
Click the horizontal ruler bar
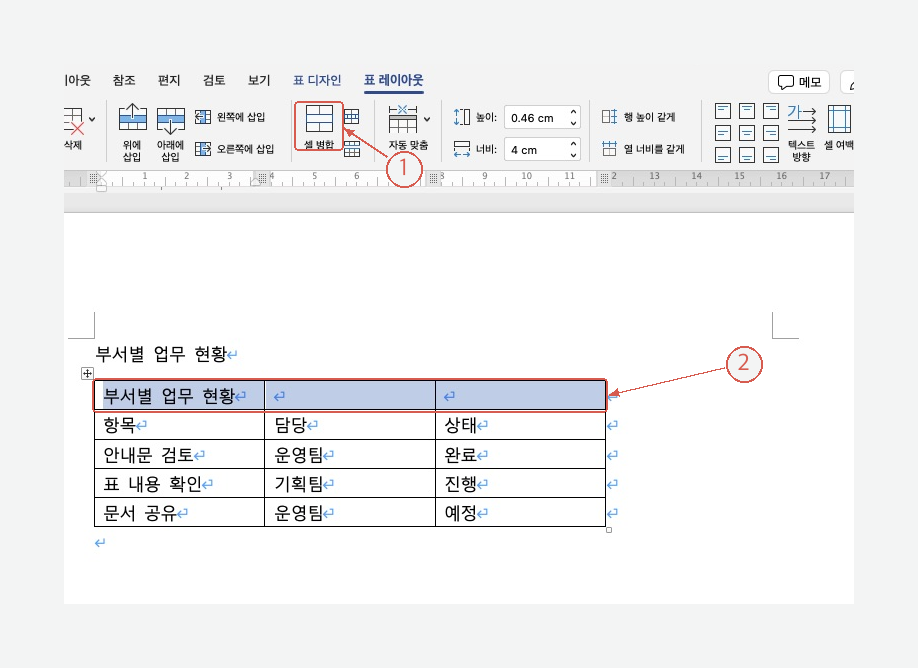(x=458, y=178)
